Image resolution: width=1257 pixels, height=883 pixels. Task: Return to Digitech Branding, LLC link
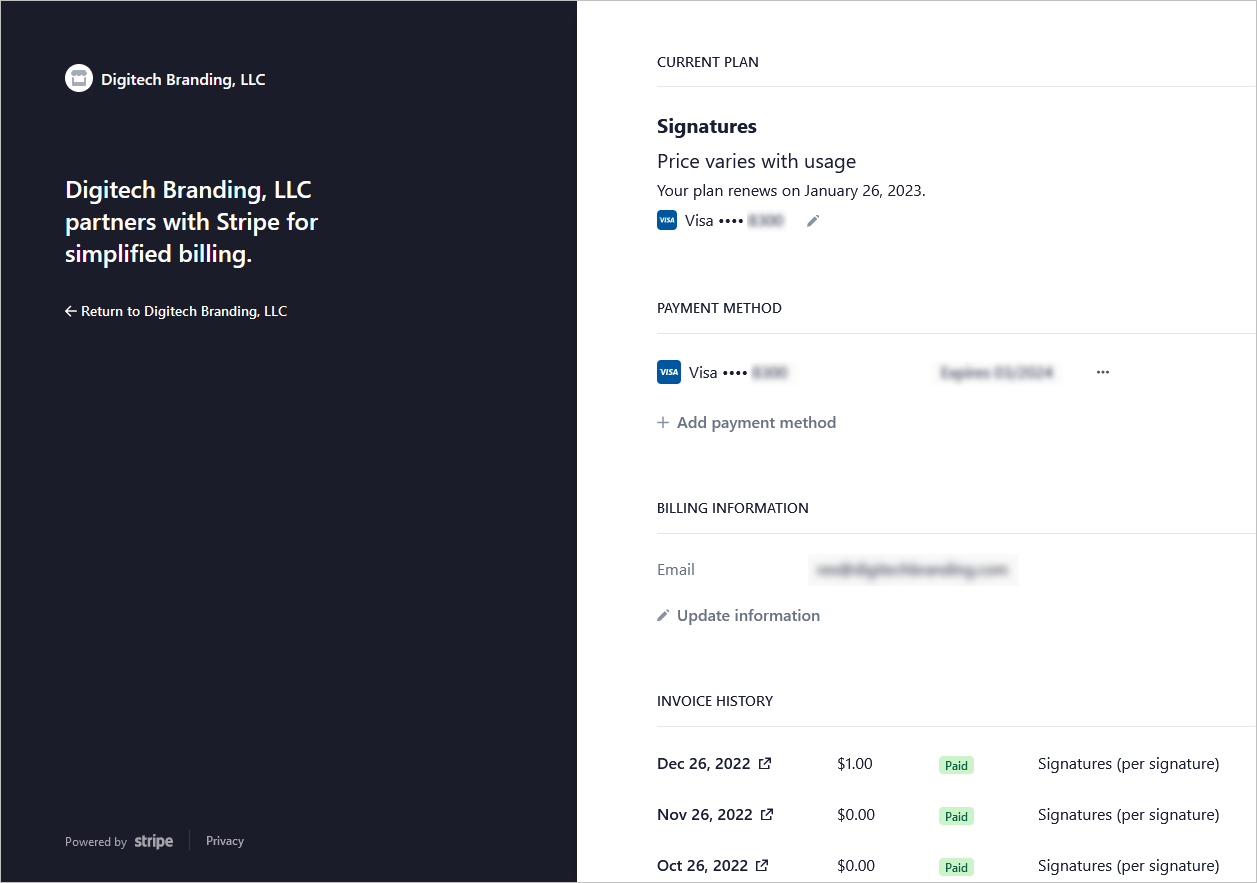pyautogui.click(x=176, y=312)
